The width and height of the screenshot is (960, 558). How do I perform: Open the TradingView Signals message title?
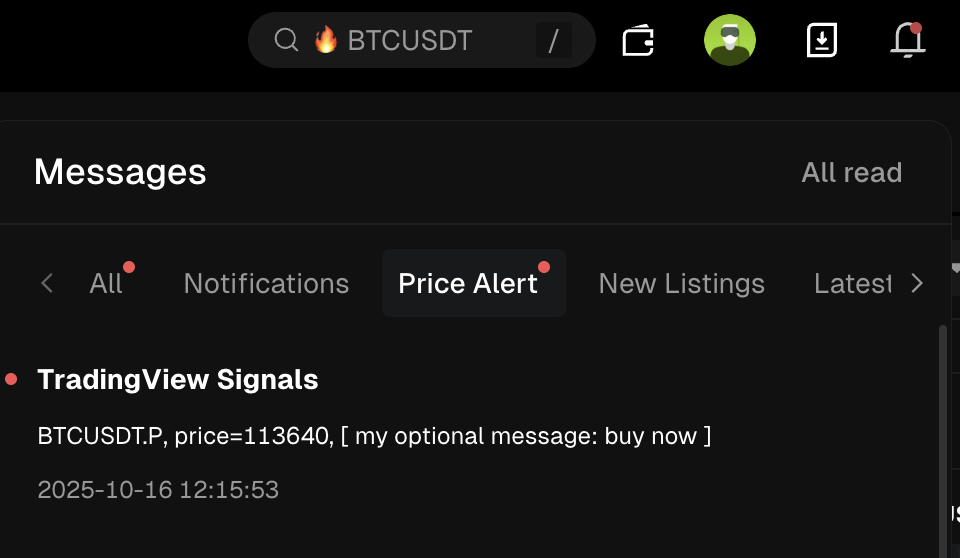coord(178,380)
